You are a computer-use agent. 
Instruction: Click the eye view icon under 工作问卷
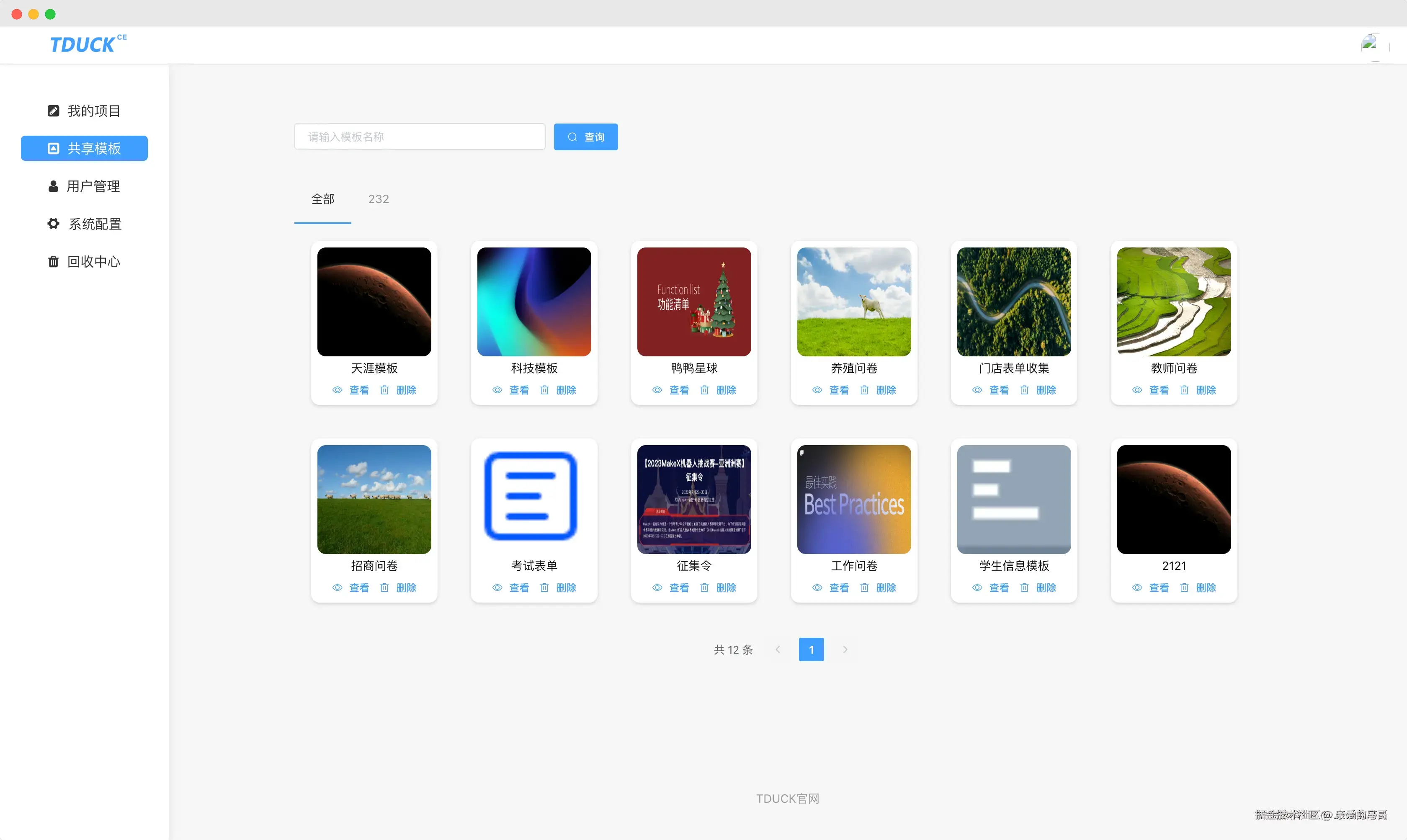coord(817,587)
